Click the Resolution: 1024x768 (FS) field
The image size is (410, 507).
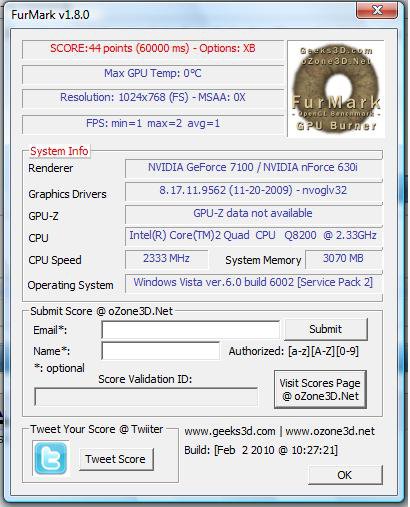[153, 98]
